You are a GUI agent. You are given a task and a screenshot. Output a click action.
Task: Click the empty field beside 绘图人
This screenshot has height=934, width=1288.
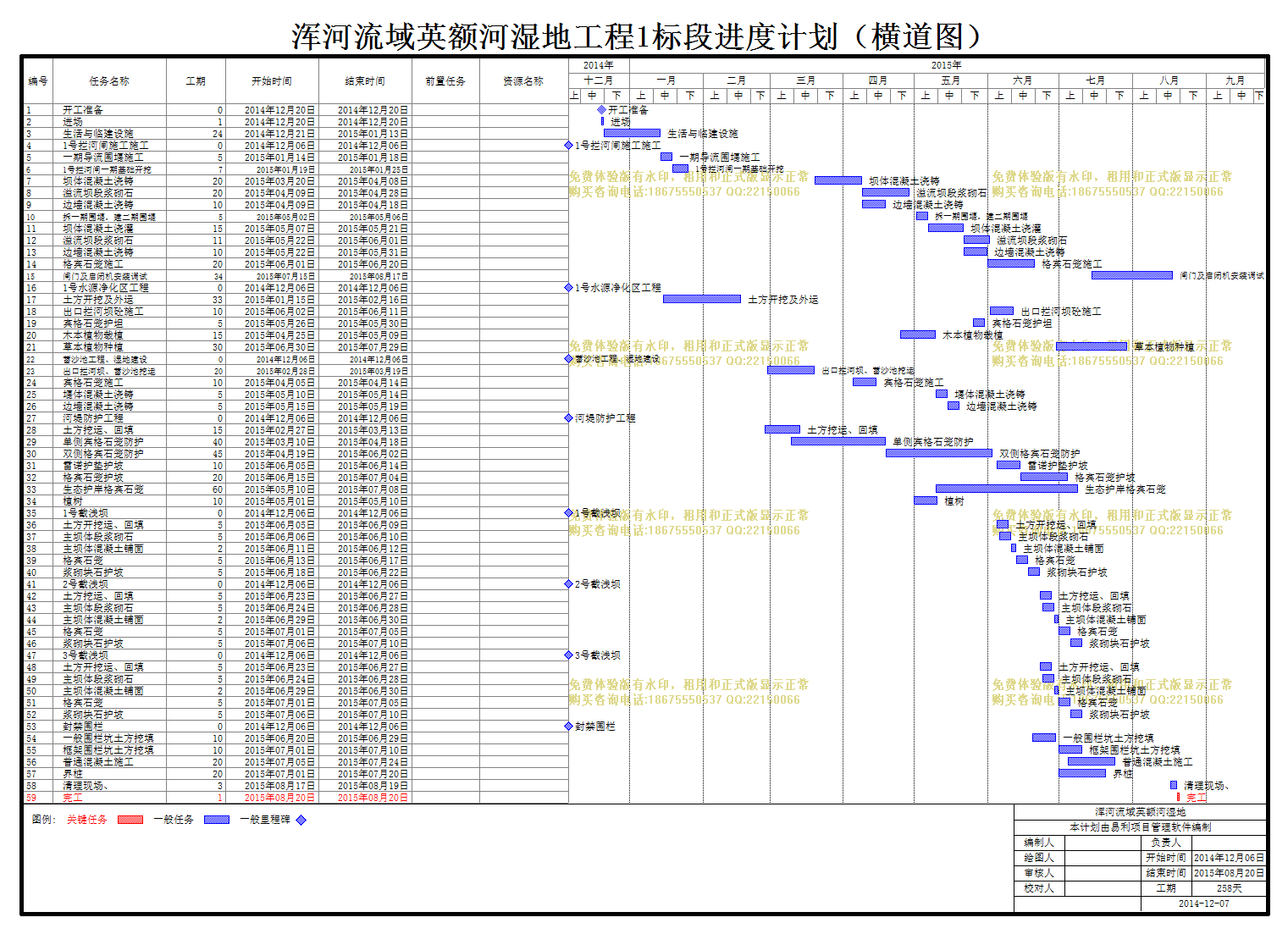(1103, 858)
